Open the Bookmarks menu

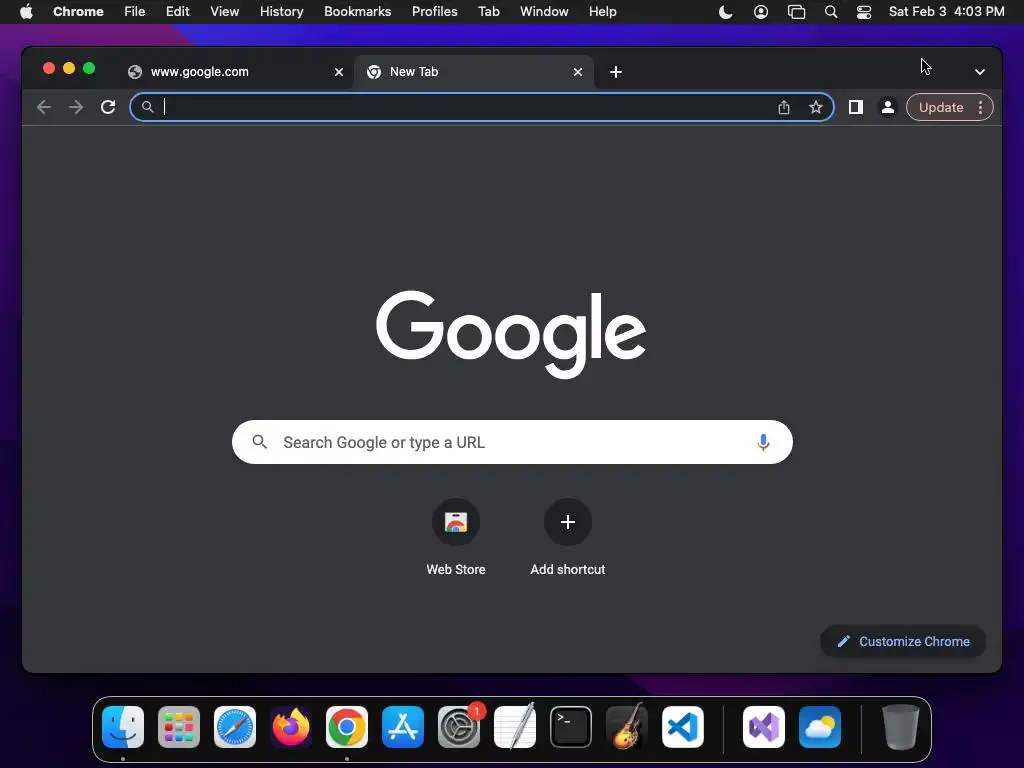(x=357, y=12)
